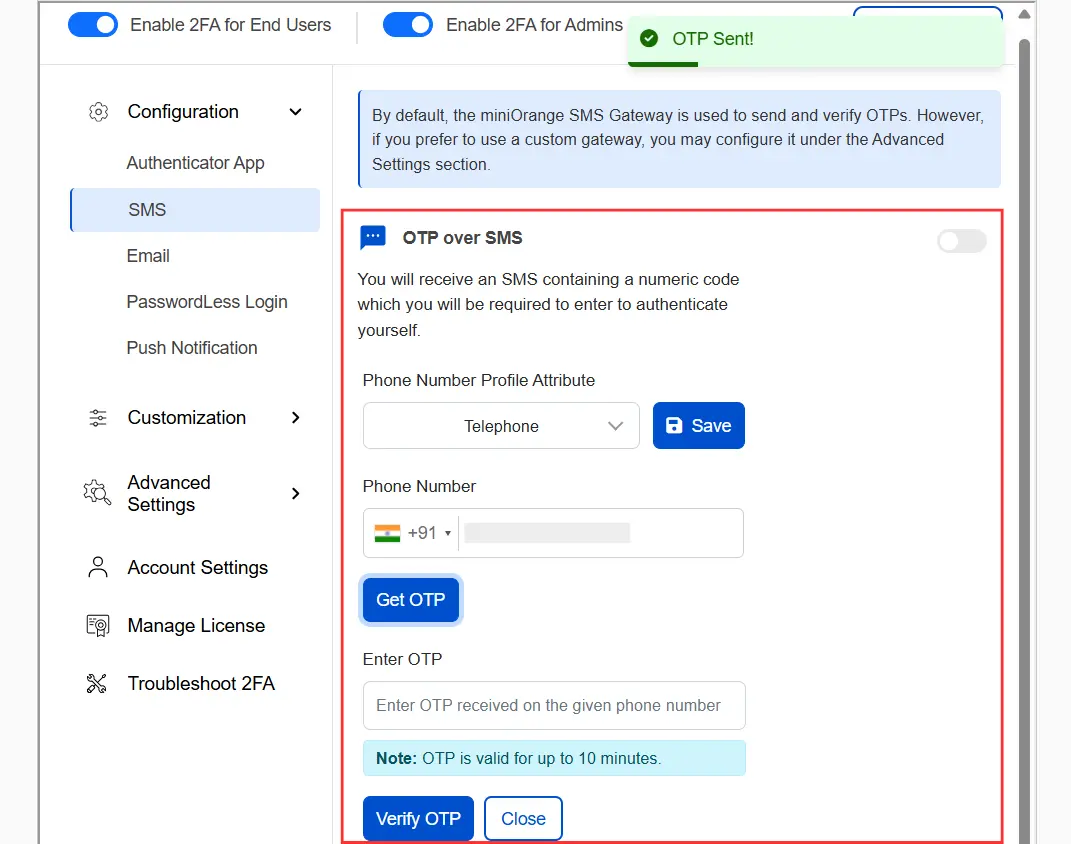Open Troubleshoot 2FA page
This screenshot has width=1071, height=844.
pyautogui.click(x=201, y=684)
